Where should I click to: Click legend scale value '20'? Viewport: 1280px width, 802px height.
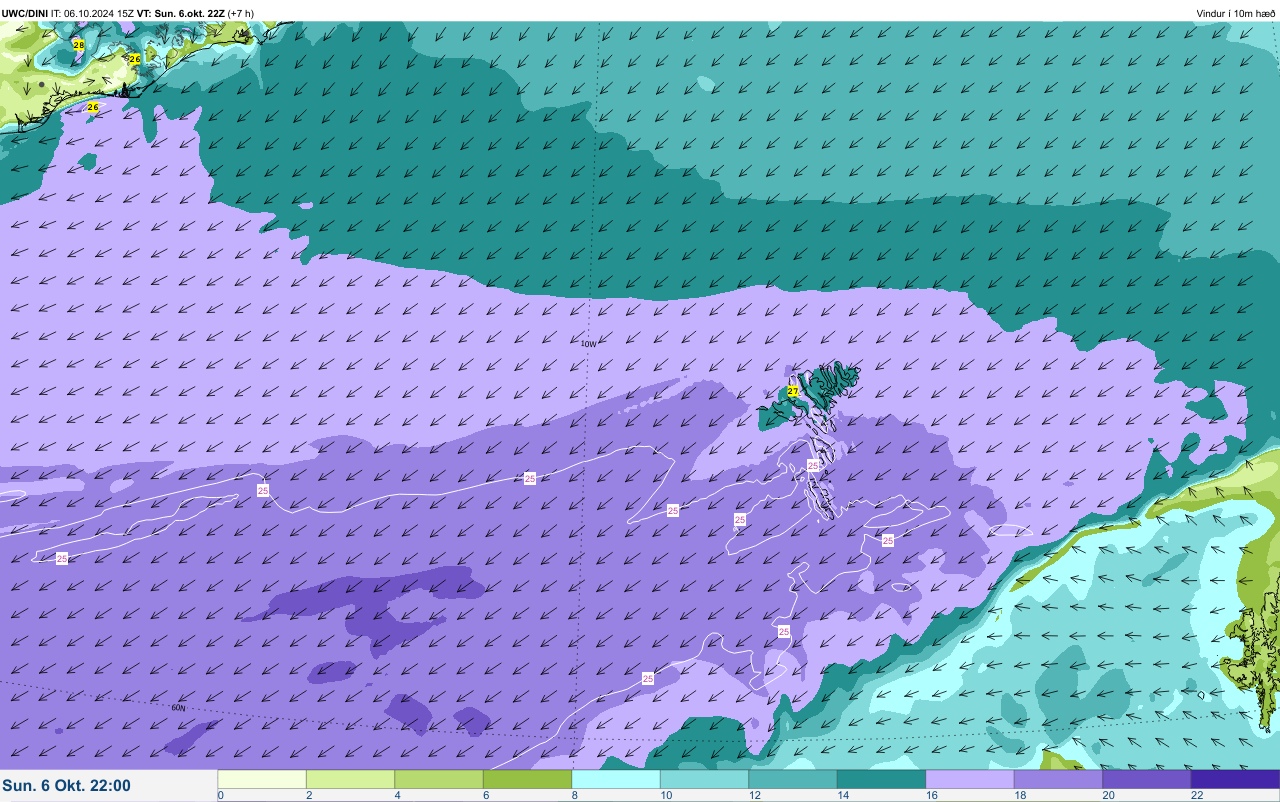[x=1108, y=796]
